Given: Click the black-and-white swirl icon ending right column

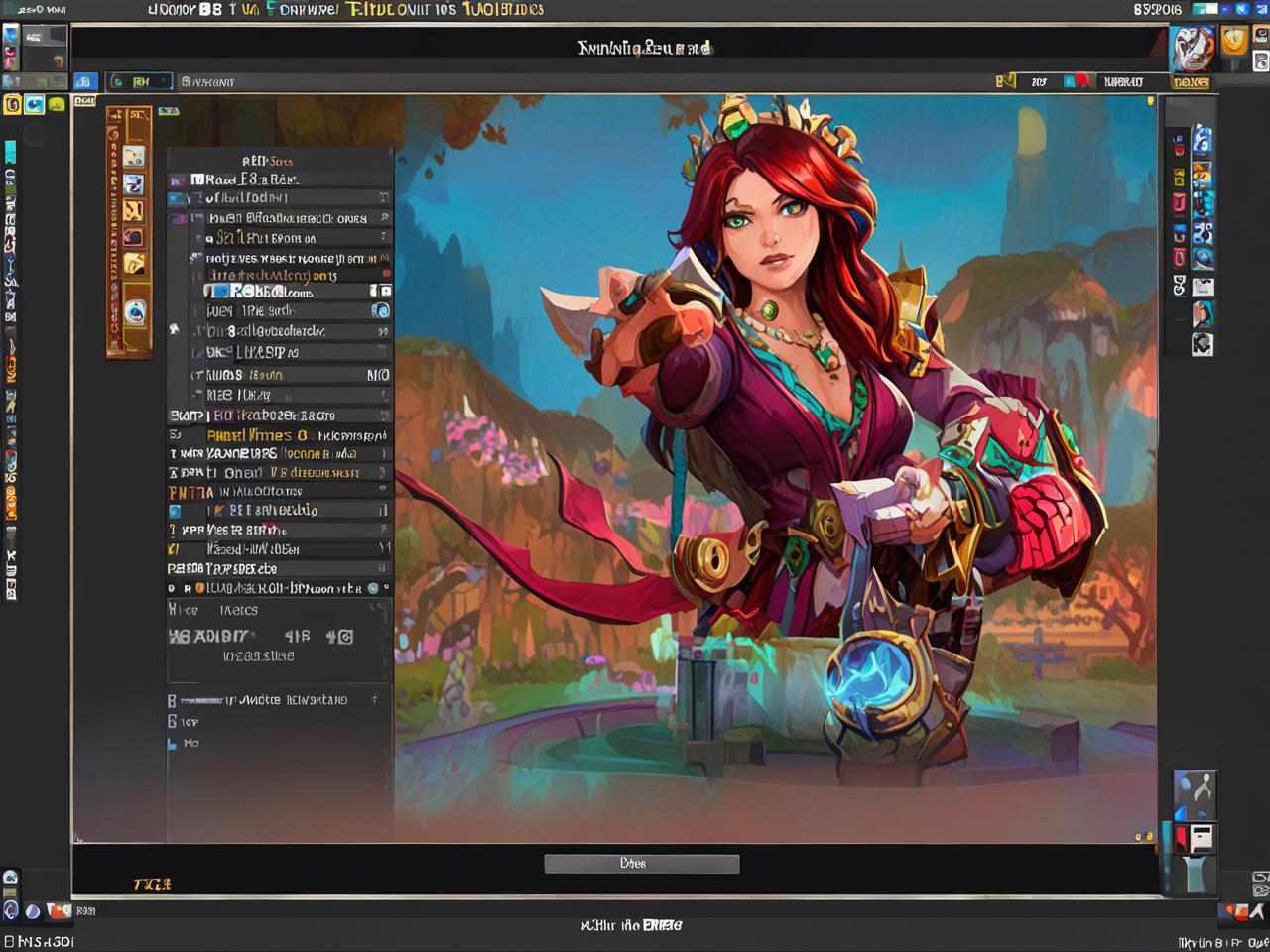Looking at the screenshot, I should (x=1203, y=345).
